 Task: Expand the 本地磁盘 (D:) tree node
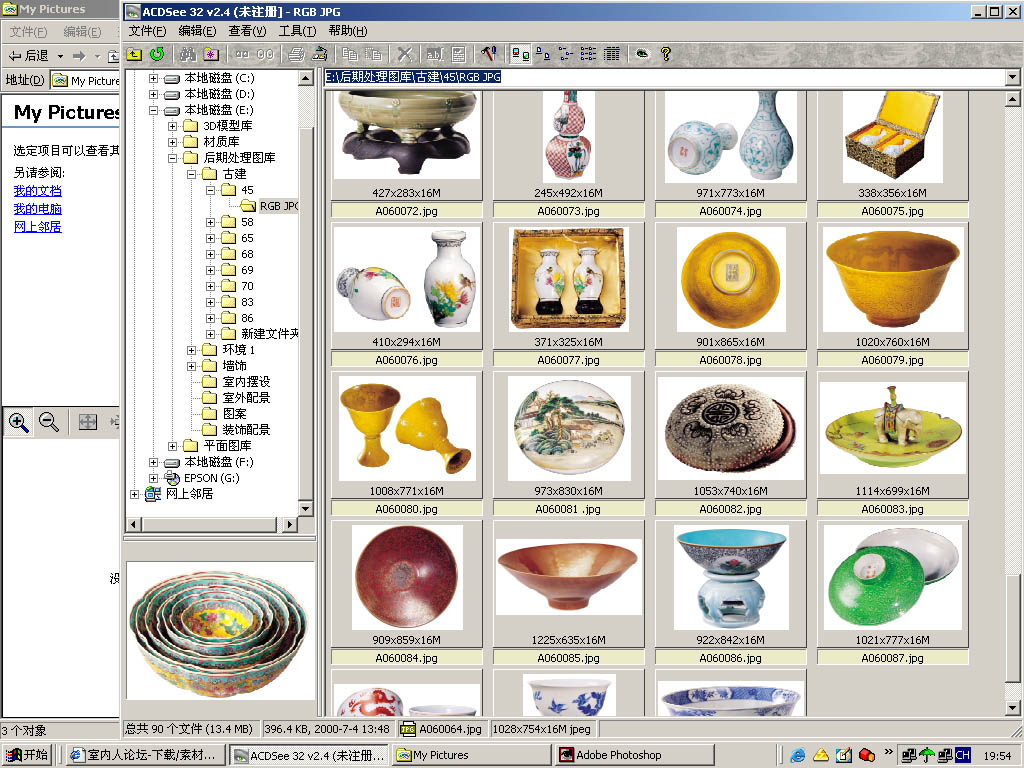[153, 94]
